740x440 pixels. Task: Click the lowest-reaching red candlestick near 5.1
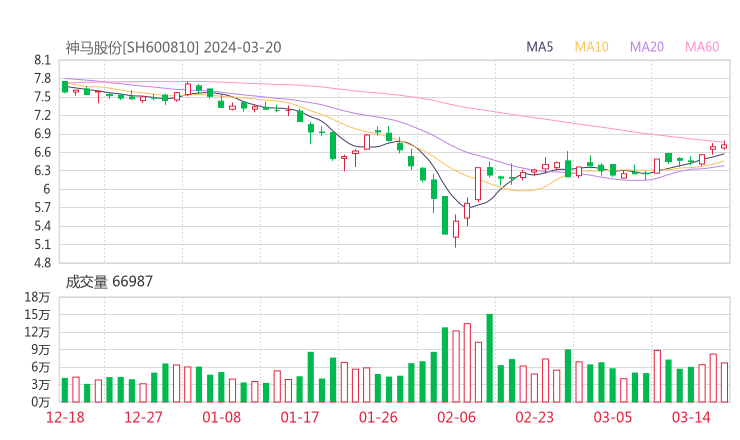click(456, 231)
